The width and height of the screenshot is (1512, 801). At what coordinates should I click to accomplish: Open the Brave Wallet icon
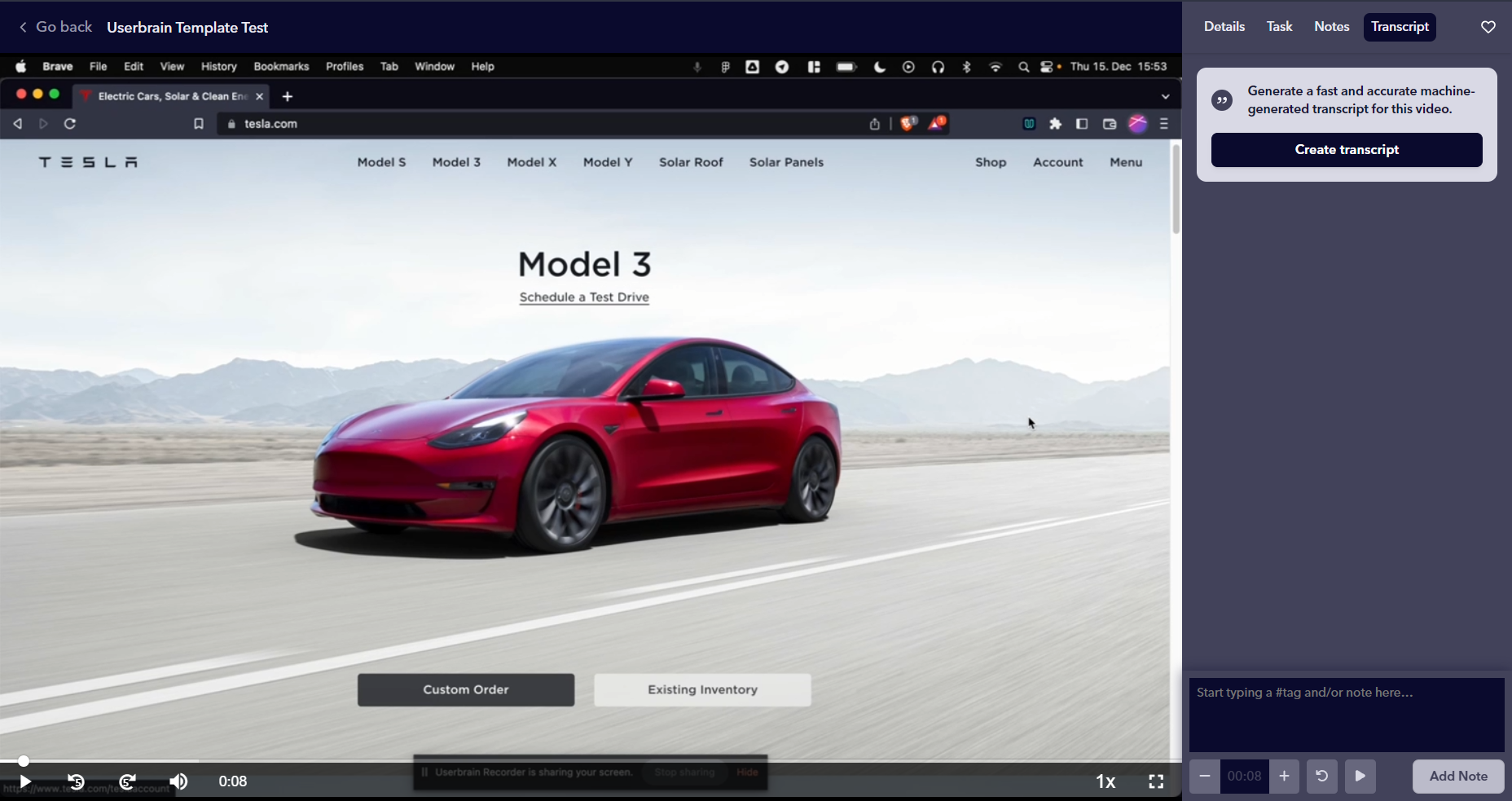(x=1110, y=124)
